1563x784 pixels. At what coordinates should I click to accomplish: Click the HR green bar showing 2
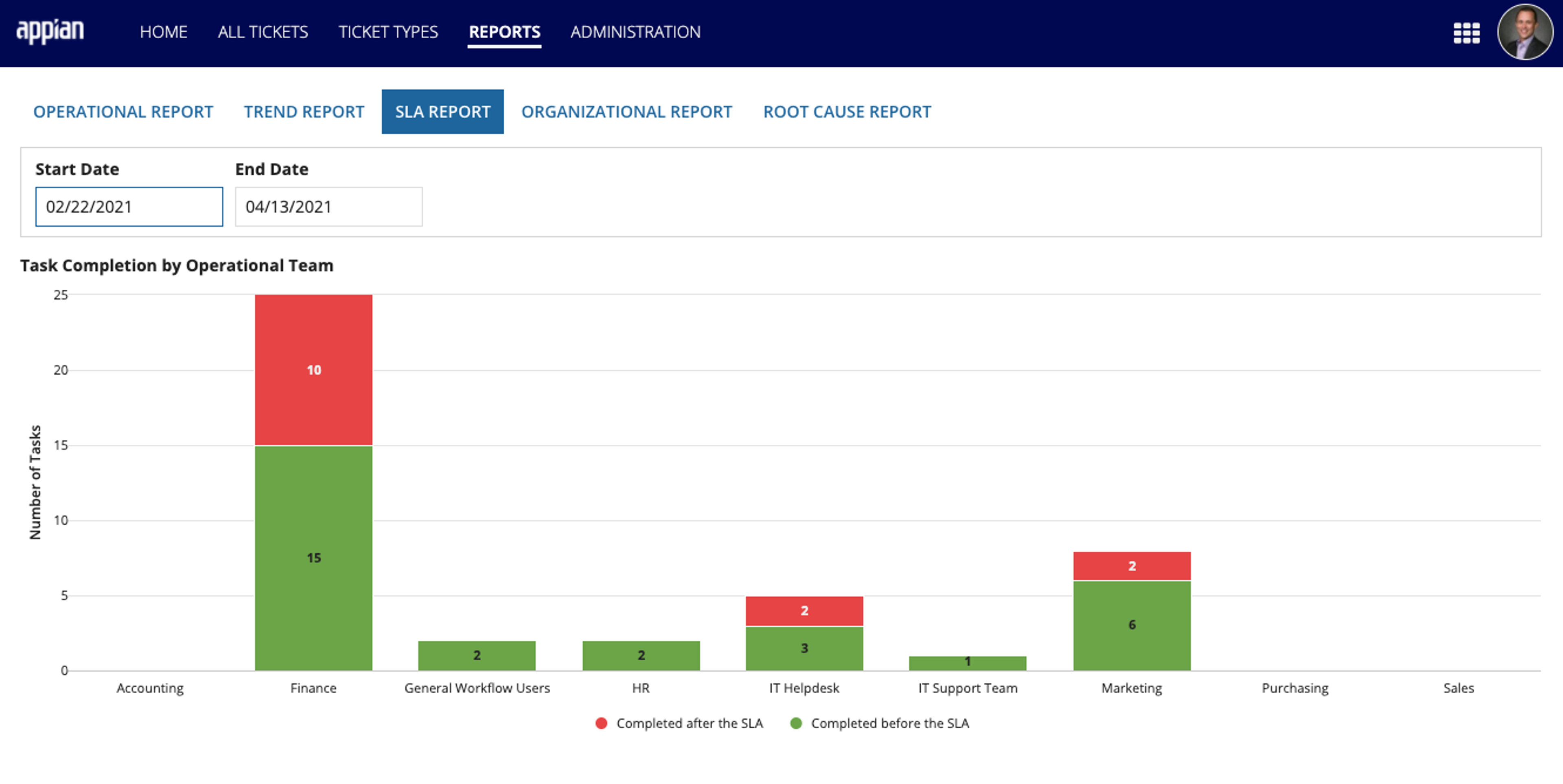641,655
